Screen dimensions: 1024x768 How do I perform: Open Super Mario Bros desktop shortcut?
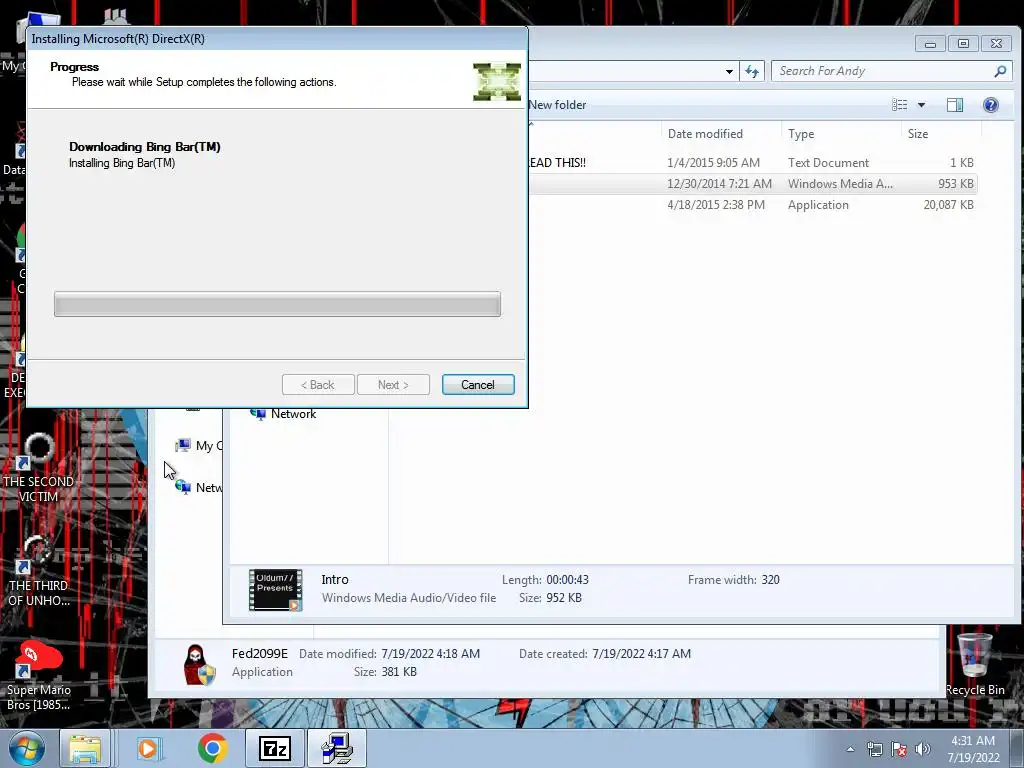coord(38,677)
